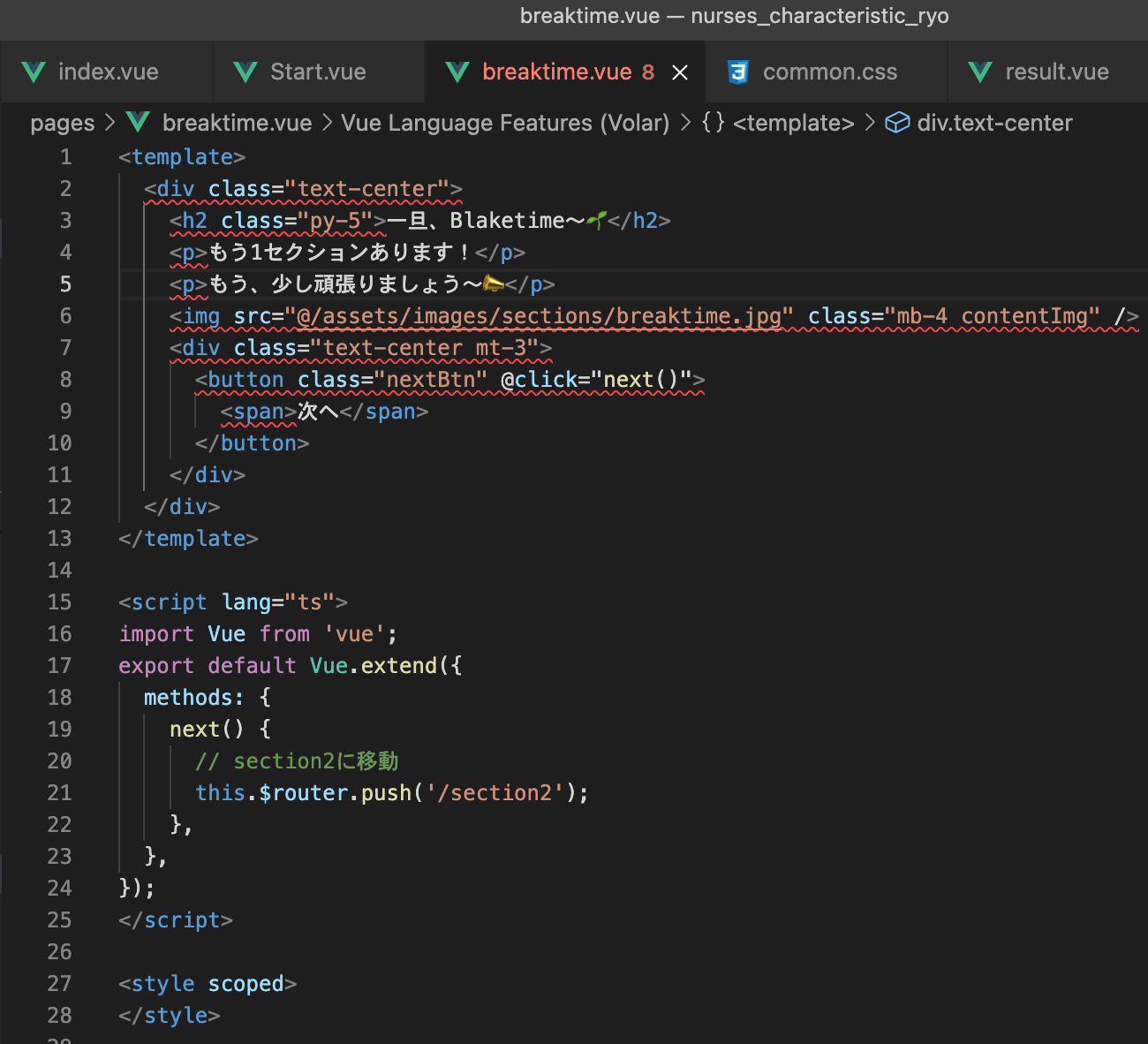Switch to the index.vue tab
The image size is (1148, 1044).
pyautogui.click(x=108, y=72)
